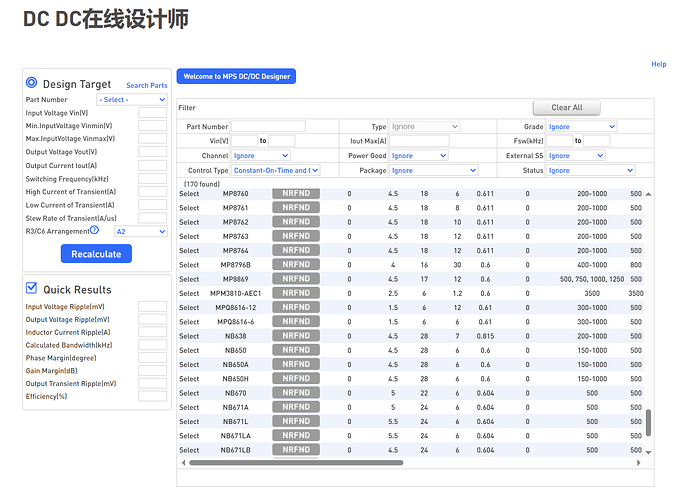
Task: Click NRFND badge in the MP8869 row
Action: pos(296,278)
